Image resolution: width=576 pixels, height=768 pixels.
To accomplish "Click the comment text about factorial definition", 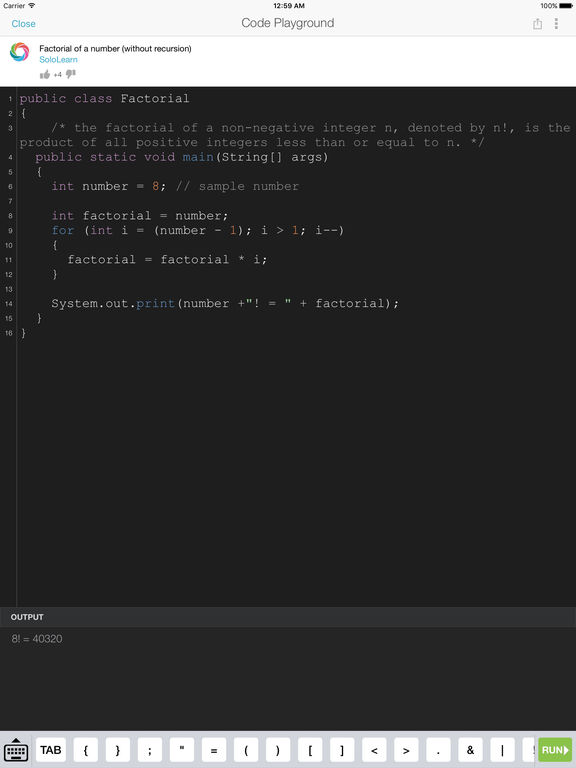I will pyautogui.click(x=295, y=135).
